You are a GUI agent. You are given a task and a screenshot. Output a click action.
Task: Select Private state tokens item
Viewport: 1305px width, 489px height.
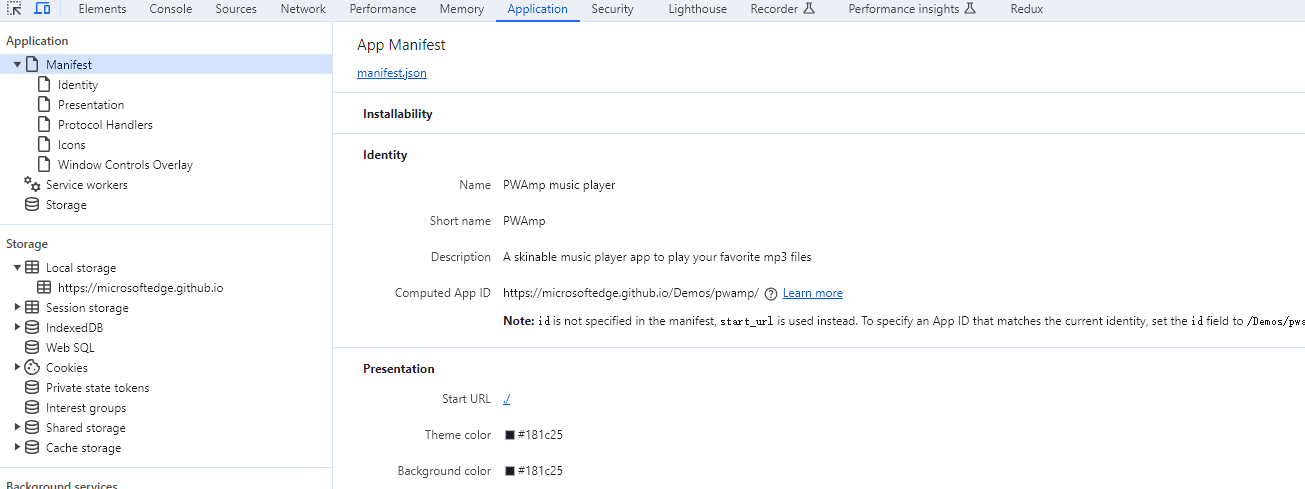tap(97, 388)
